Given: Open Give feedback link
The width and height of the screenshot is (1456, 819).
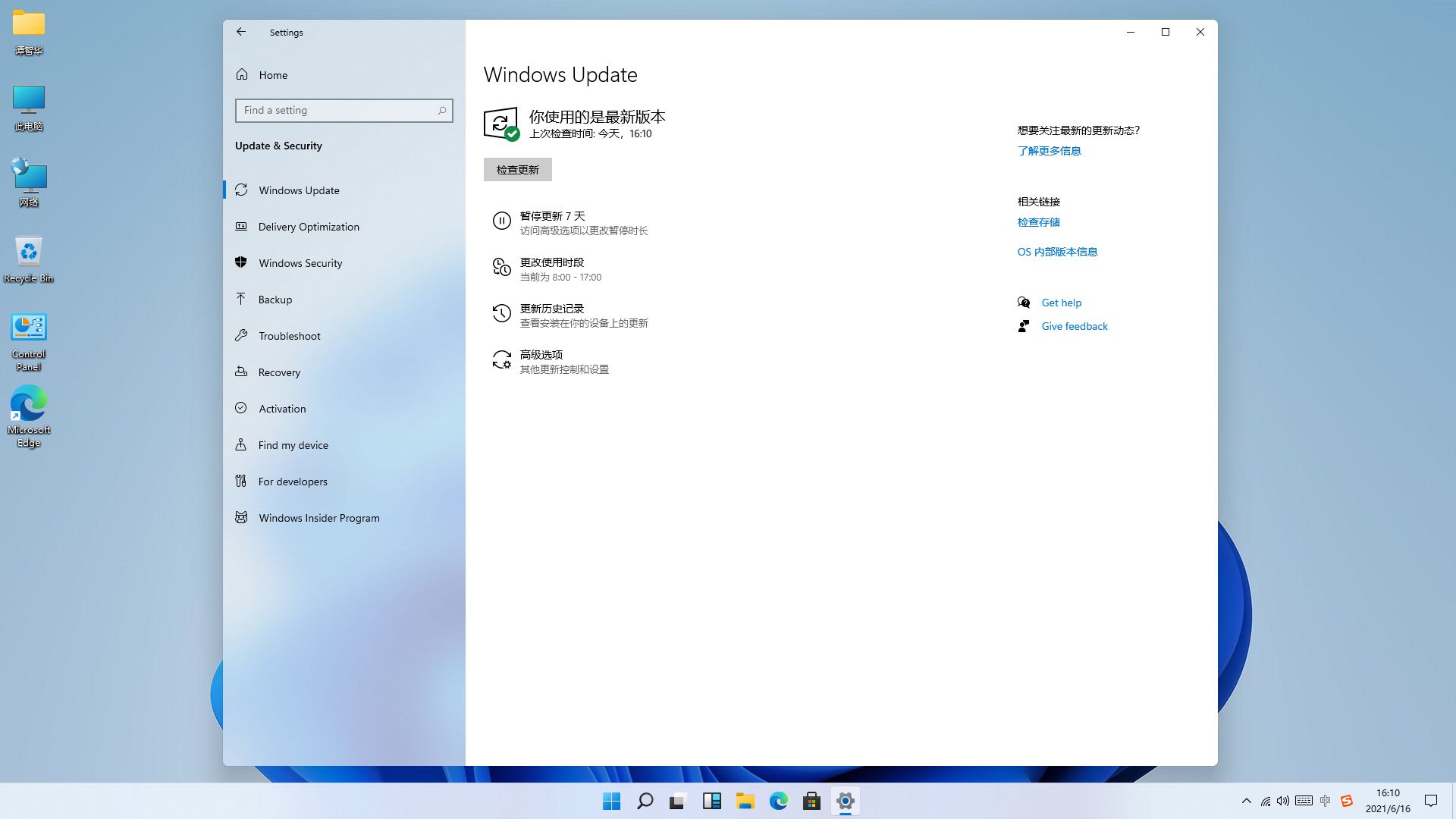Looking at the screenshot, I should pyautogui.click(x=1074, y=326).
